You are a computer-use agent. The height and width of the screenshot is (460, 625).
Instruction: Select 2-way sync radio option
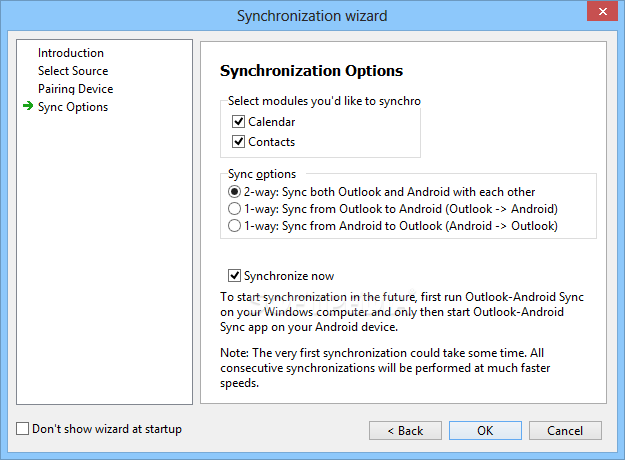coord(234,192)
